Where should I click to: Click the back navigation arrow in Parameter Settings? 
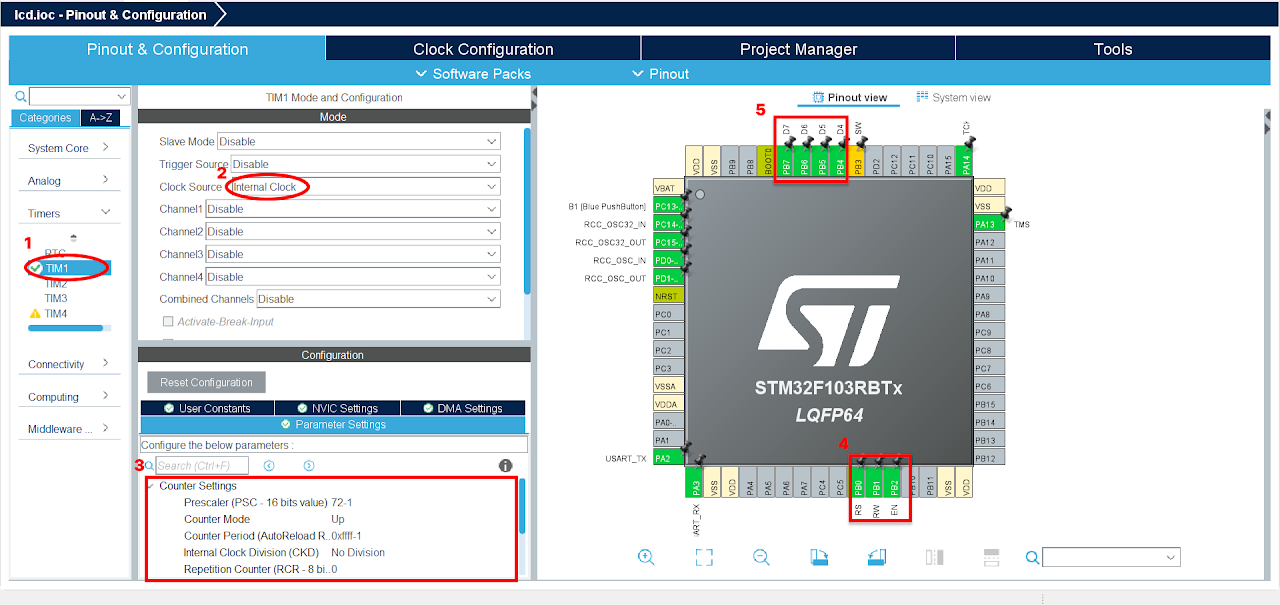[x=269, y=464]
